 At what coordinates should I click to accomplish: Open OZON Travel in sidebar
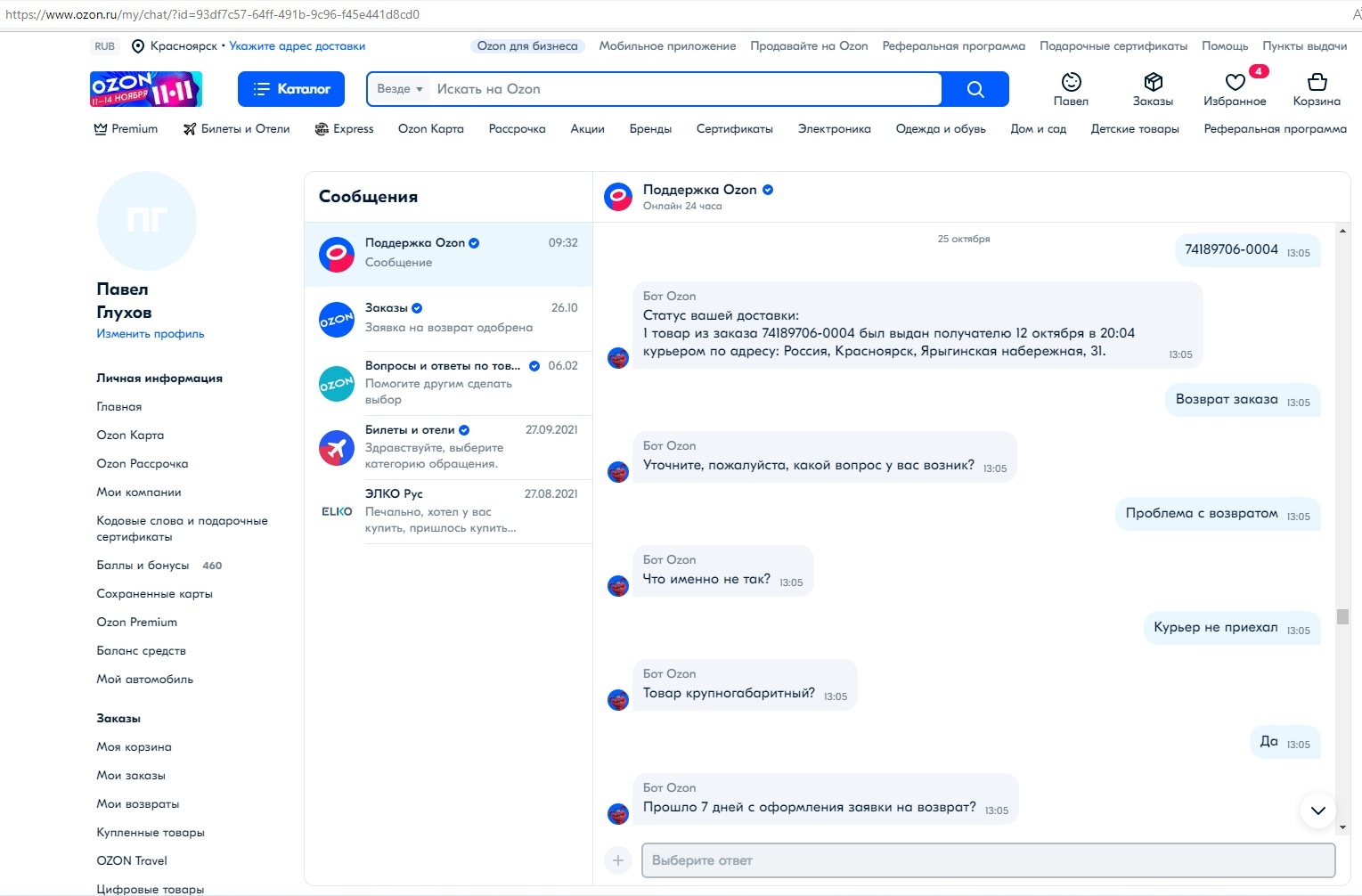pos(132,861)
